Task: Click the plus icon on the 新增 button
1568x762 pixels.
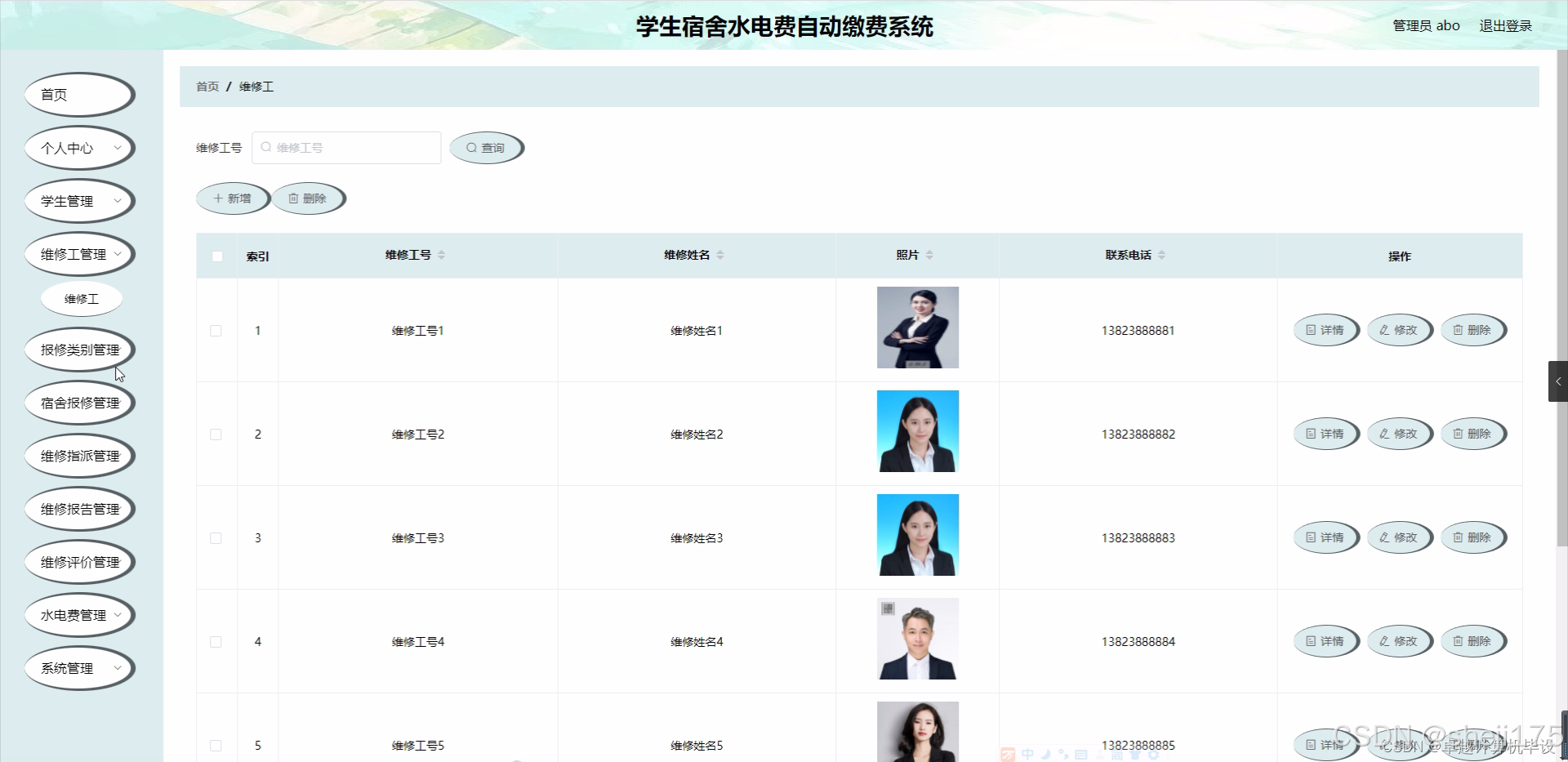Action: 217,198
